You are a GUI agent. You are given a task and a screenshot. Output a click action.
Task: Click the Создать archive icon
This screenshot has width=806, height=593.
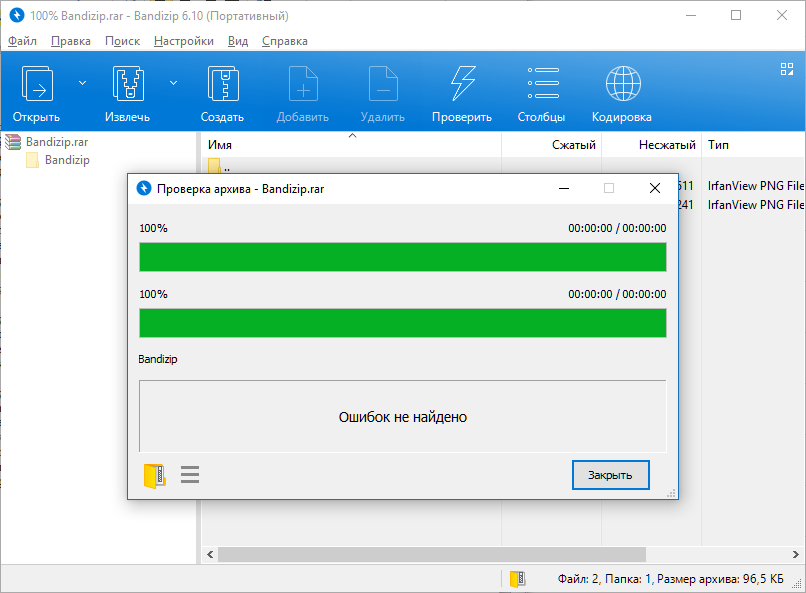tap(223, 83)
